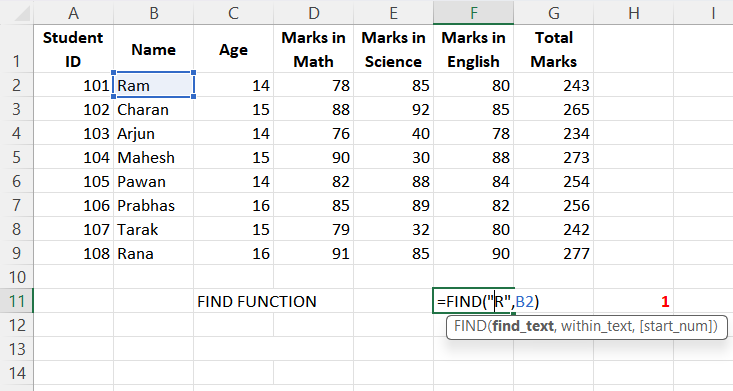Click the Marks in Math header cell
Screen dimensions: 733x391
point(313,49)
